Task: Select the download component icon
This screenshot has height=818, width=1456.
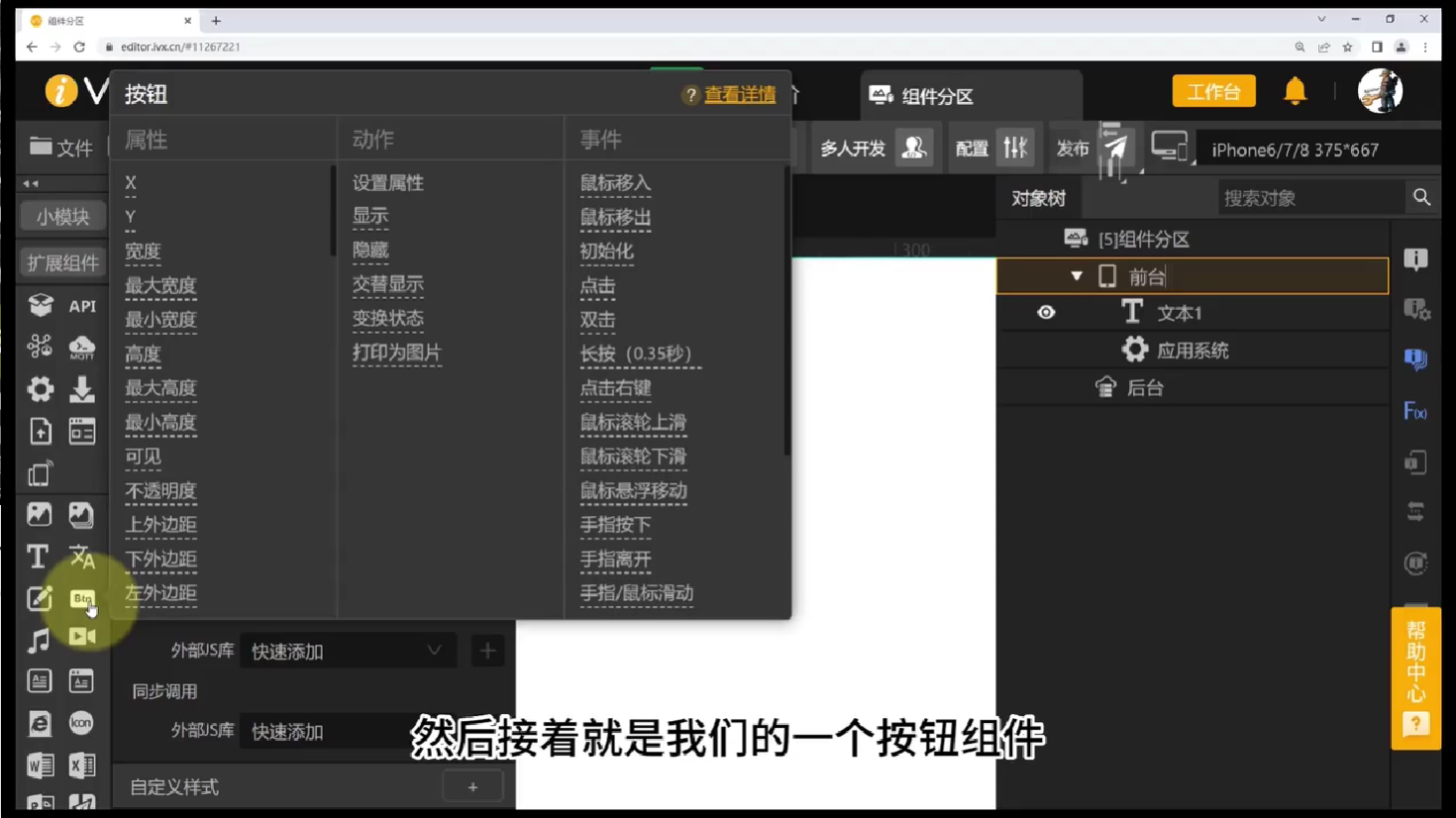Action: point(82,389)
